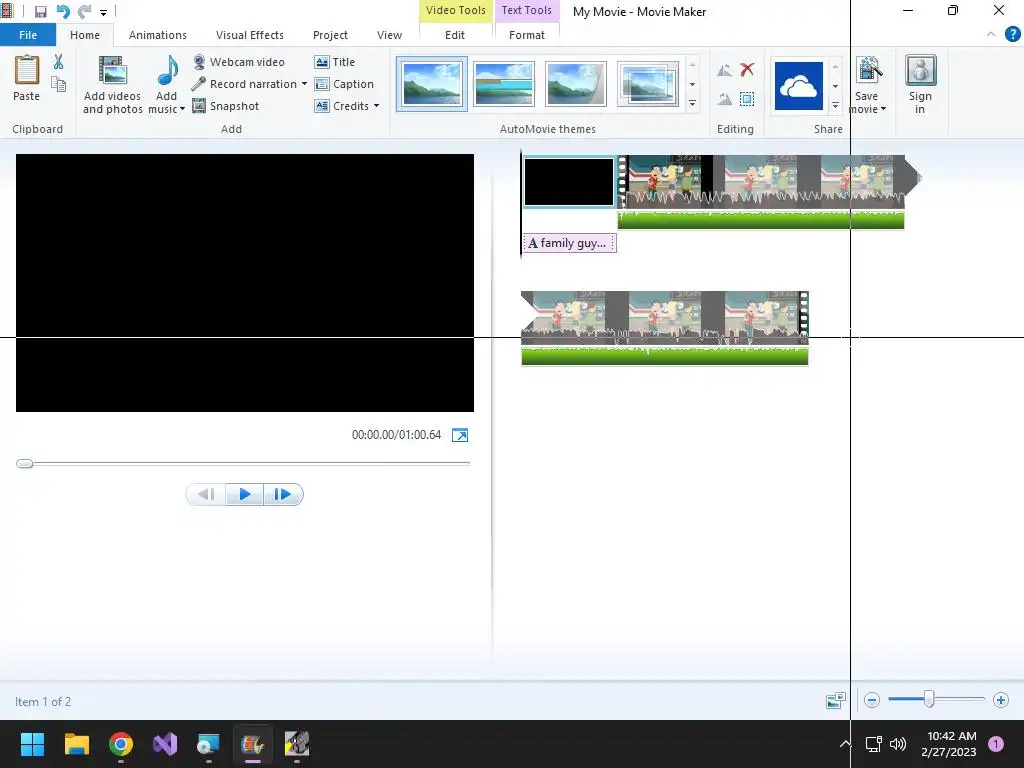Screen dimensions: 1024x768
Task: Click the Copy icon
Action: [59, 84]
